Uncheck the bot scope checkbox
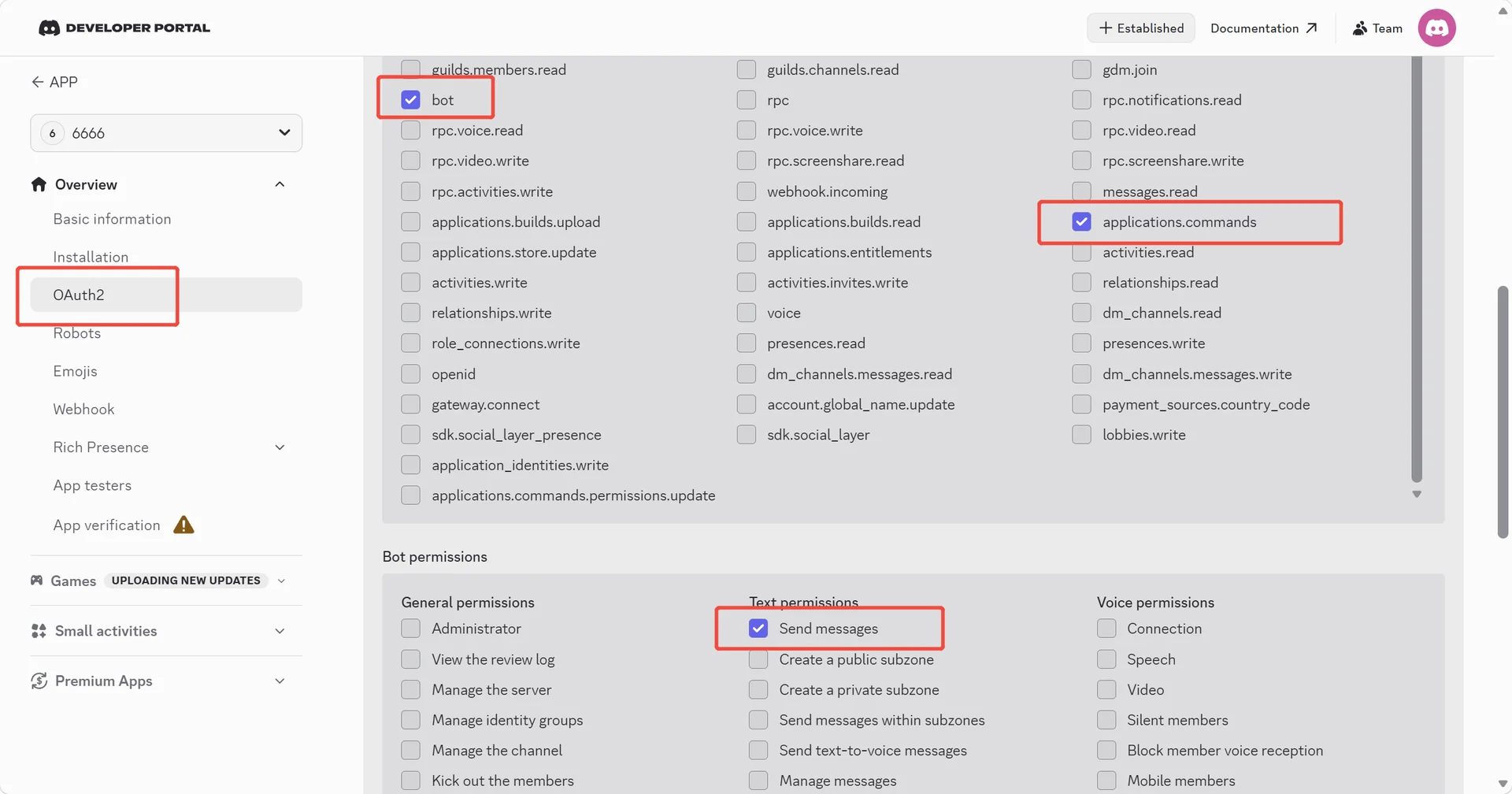The image size is (1512, 794). pyautogui.click(x=410, y=100)
